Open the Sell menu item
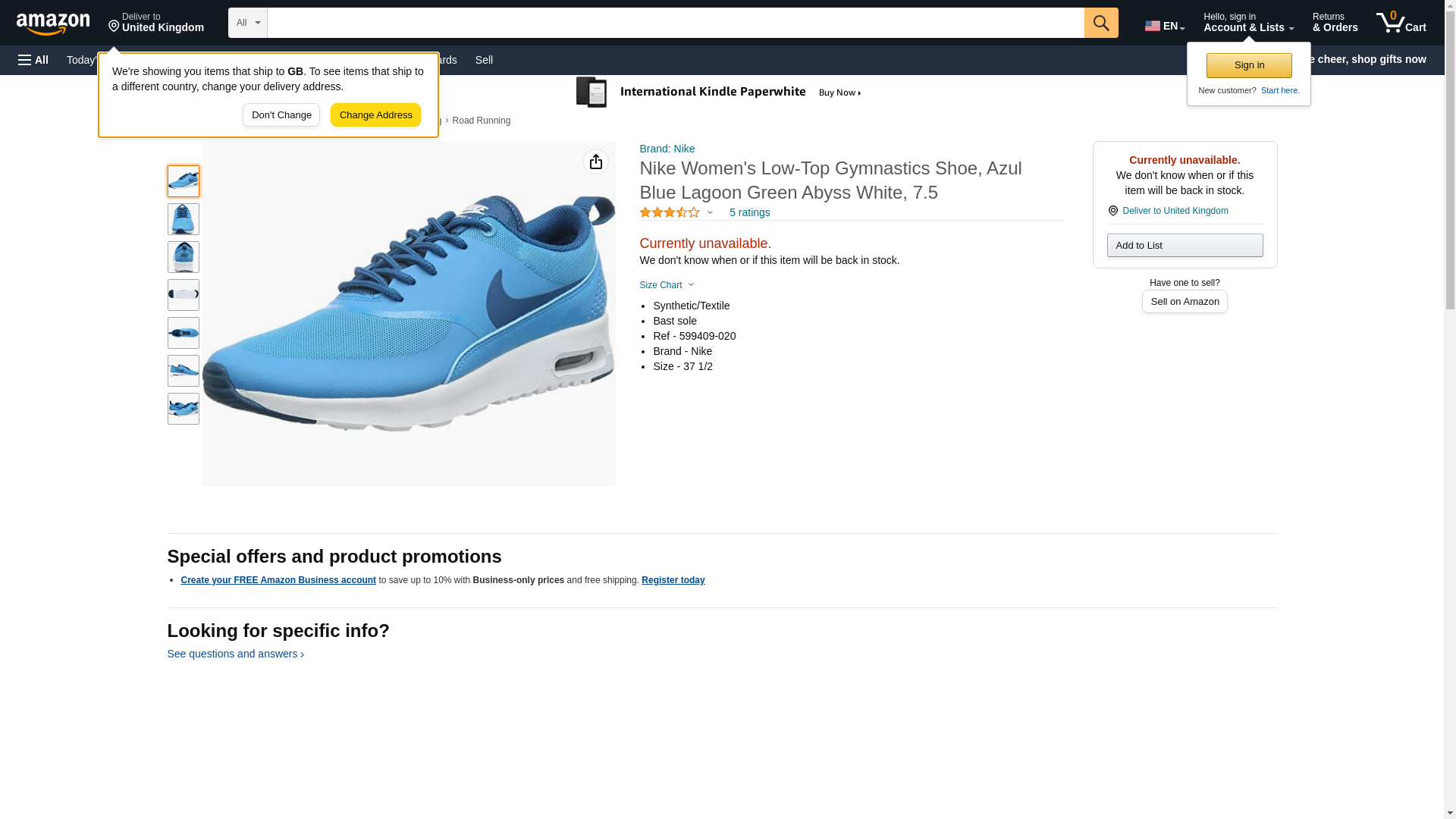 484,60
